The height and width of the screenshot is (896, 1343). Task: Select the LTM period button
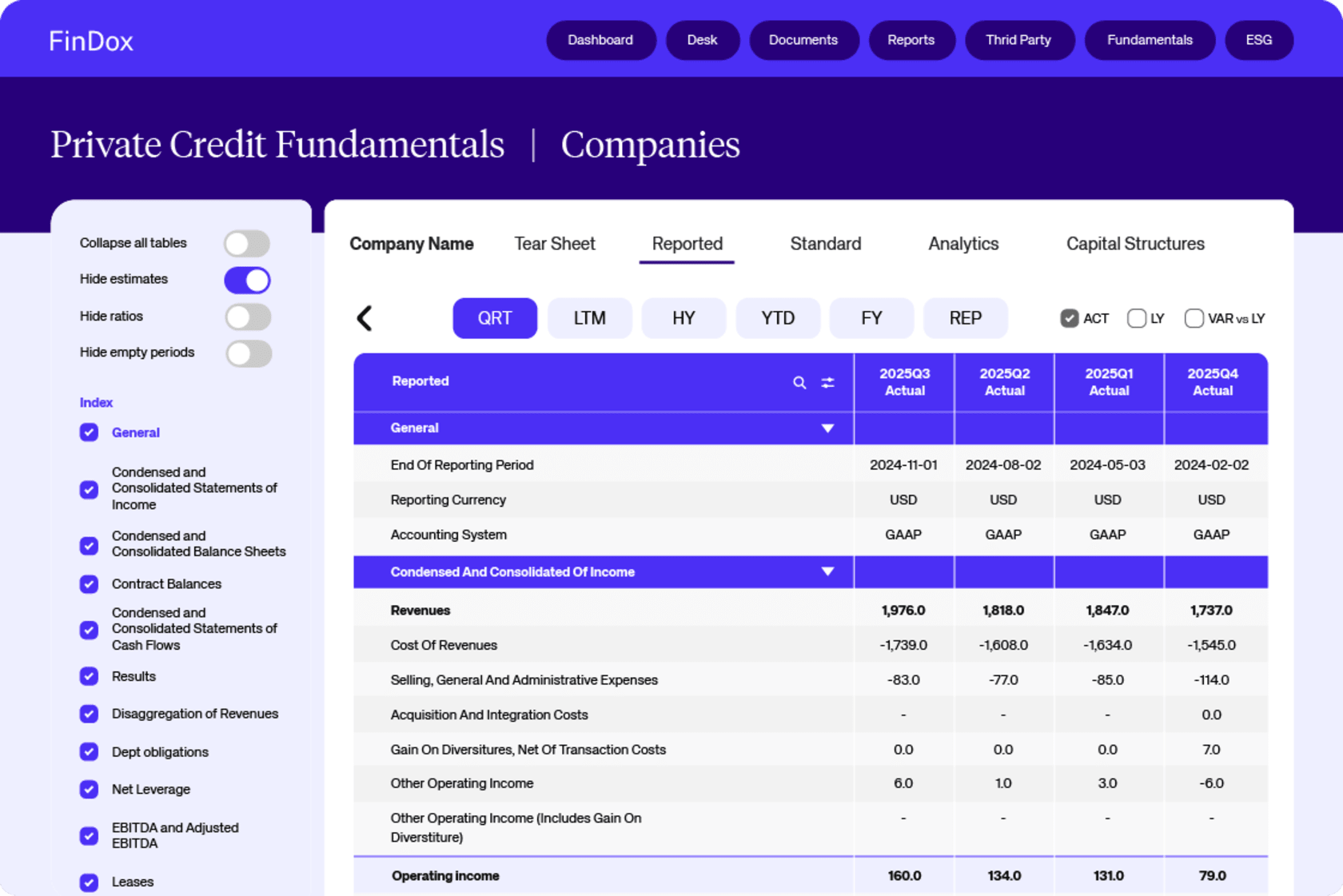click(589, 318)
